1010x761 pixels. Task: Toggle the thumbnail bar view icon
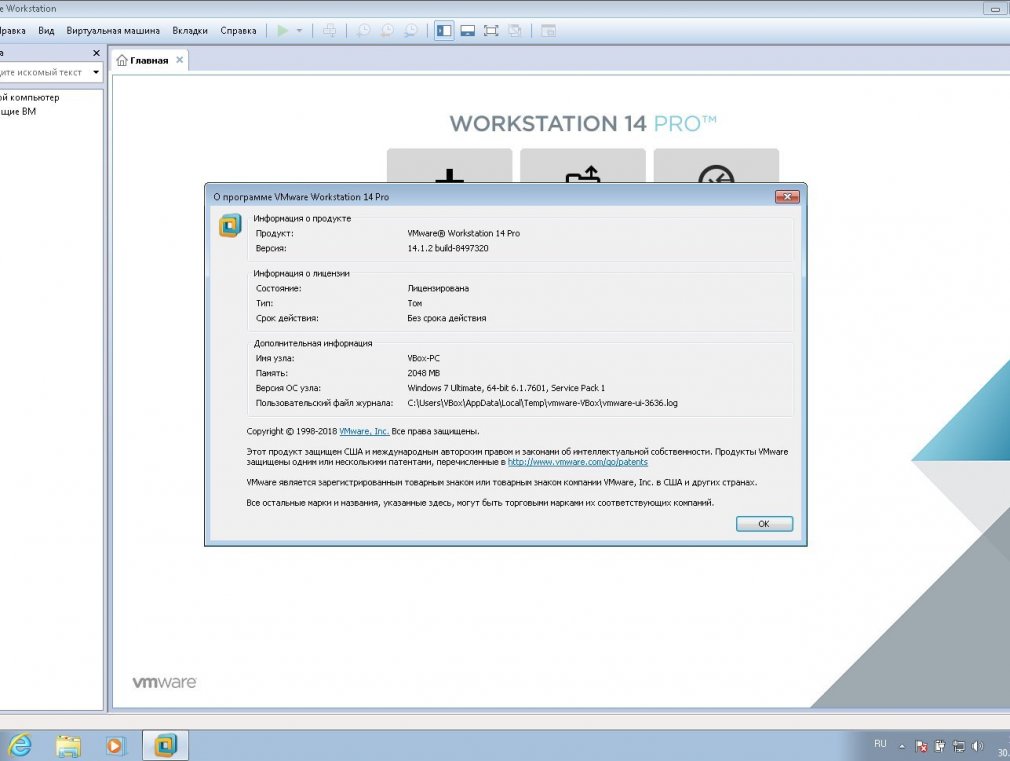(x=468, y=31)
